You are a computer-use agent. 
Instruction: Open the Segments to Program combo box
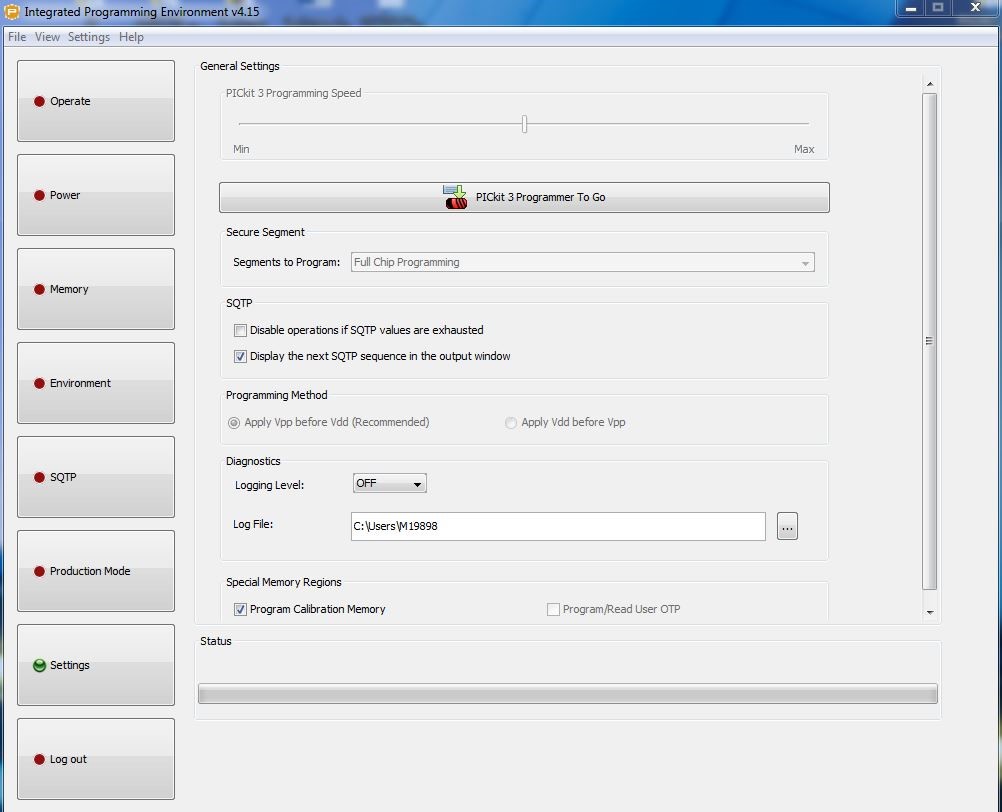[583, 263]
